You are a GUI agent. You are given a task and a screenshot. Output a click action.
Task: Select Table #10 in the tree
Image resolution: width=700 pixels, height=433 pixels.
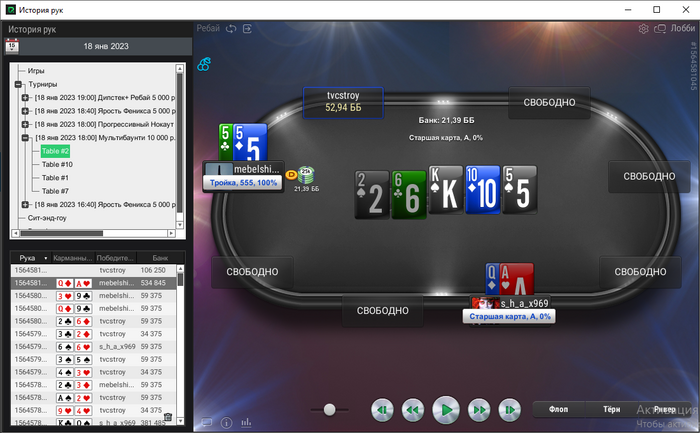point(57,164)
